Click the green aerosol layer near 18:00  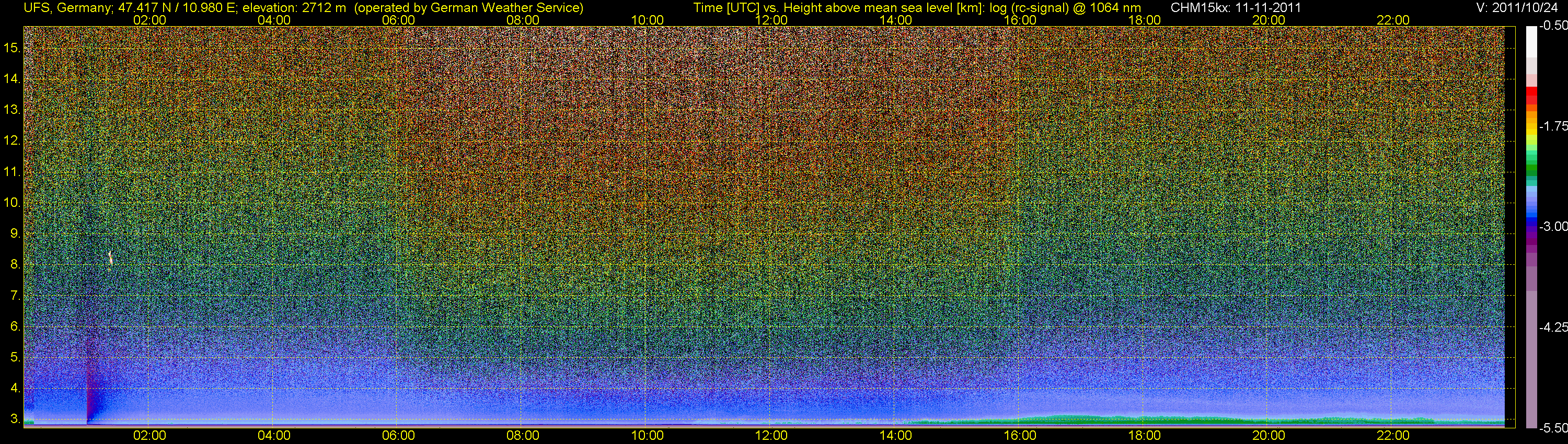point(1144,419)
